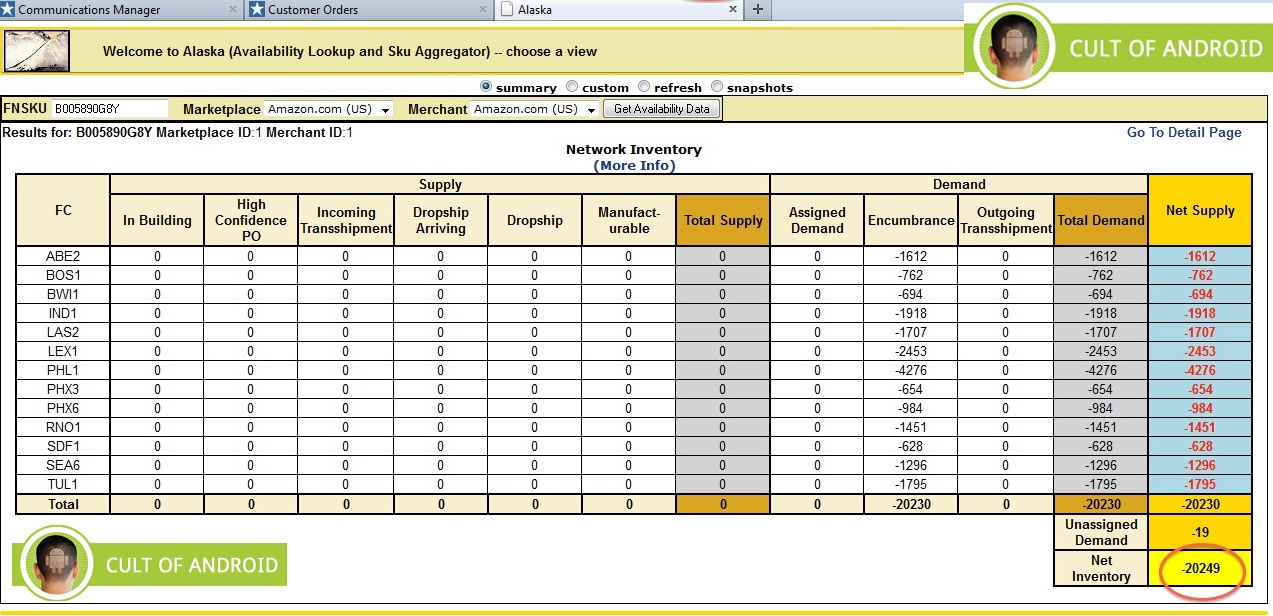Open the Marketplace dropdown
Viewport: 1273px width, 616px height.
(329, 109)
